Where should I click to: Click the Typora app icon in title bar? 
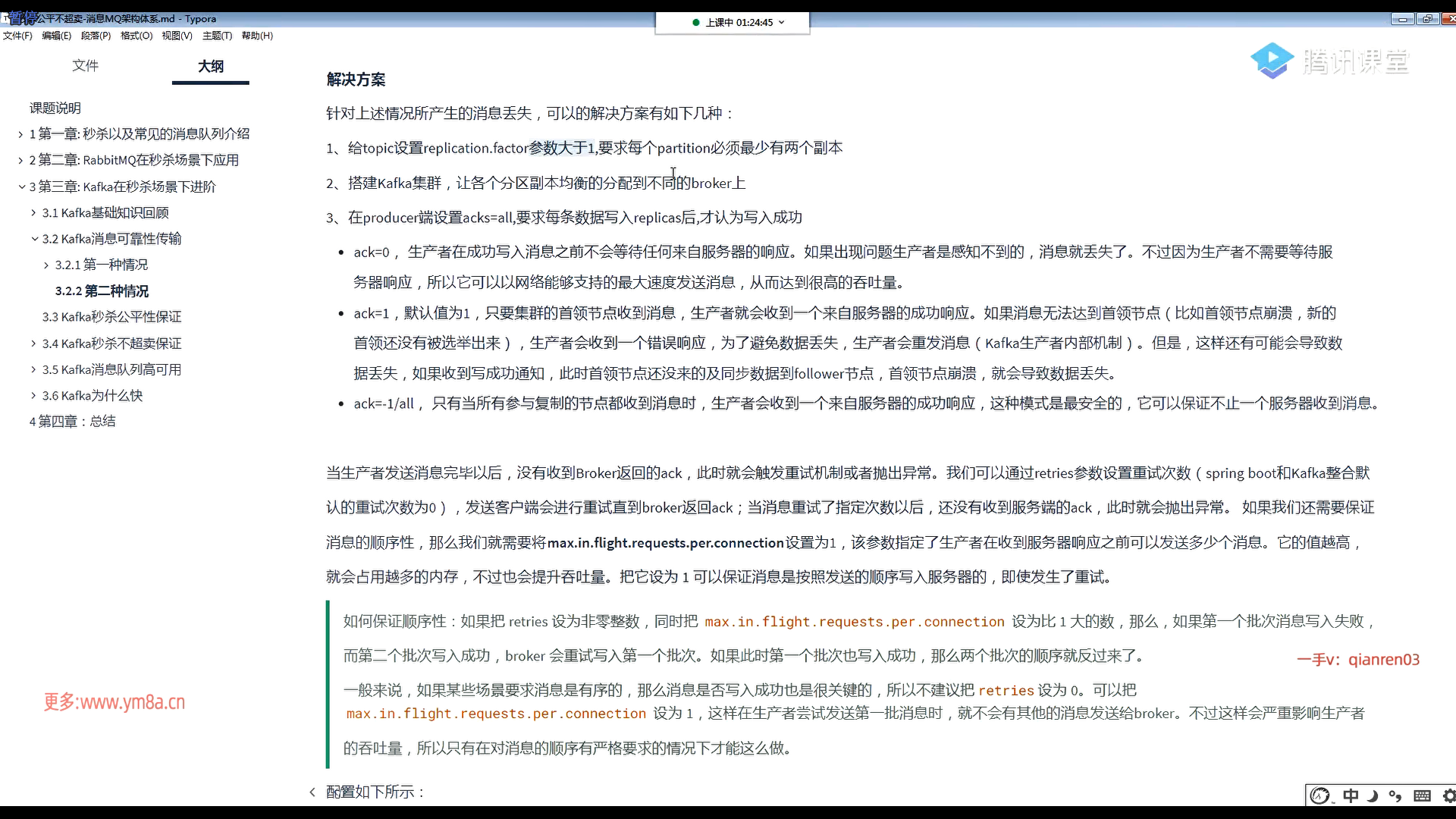[5, 18]
